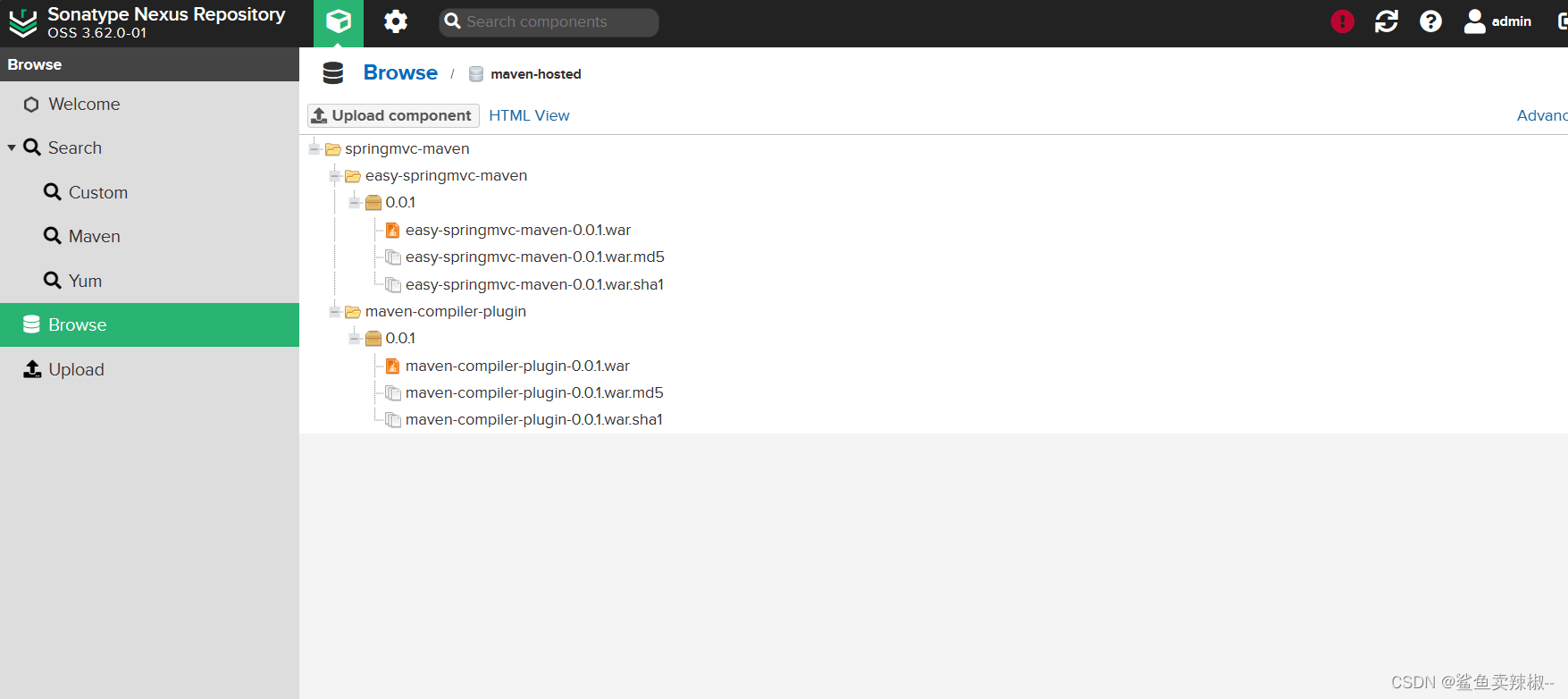Open Upload in the sidebar
1568x699 pixels.
pyautogui.click(x=149, y=369)
